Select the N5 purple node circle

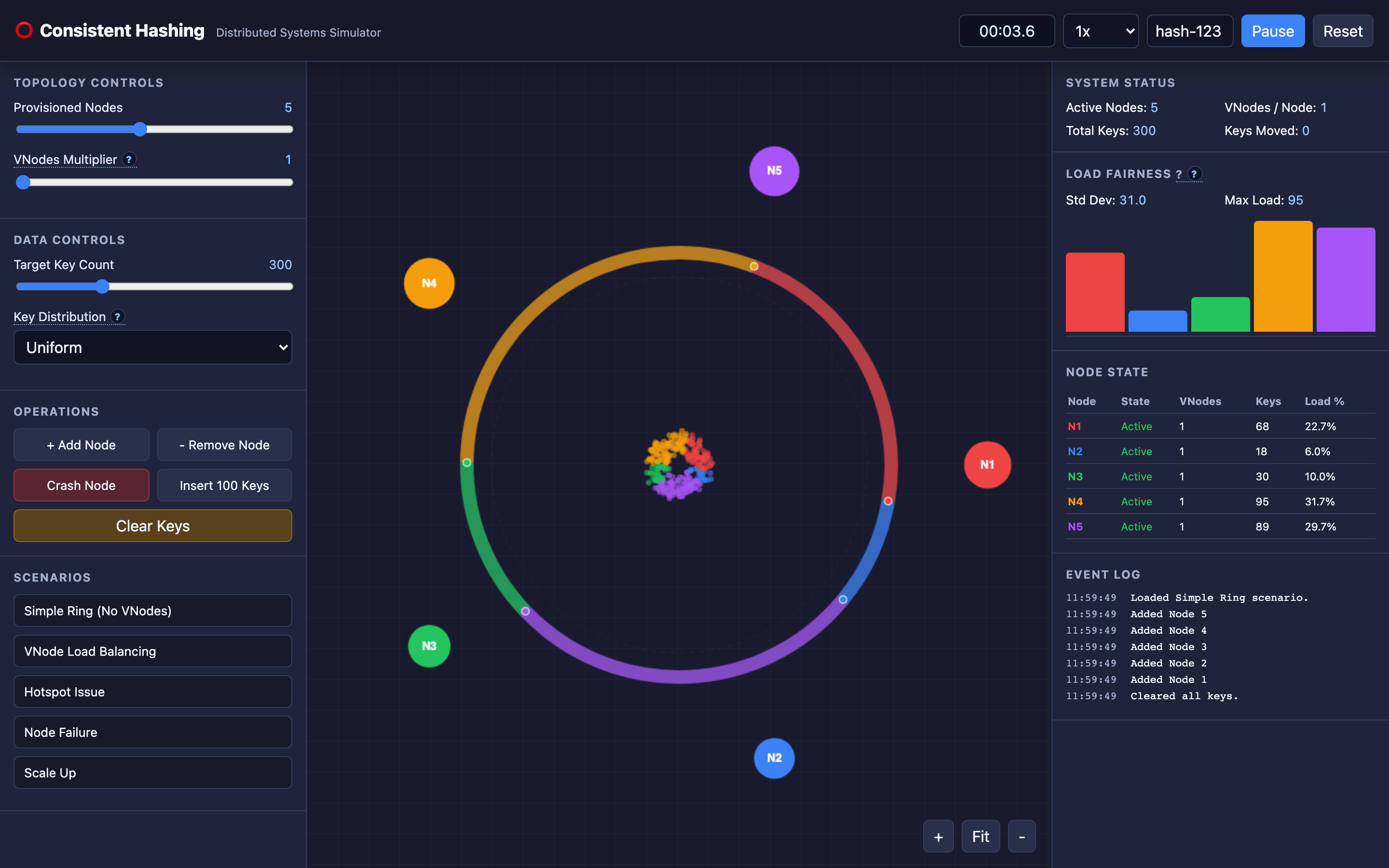point(774,171)
